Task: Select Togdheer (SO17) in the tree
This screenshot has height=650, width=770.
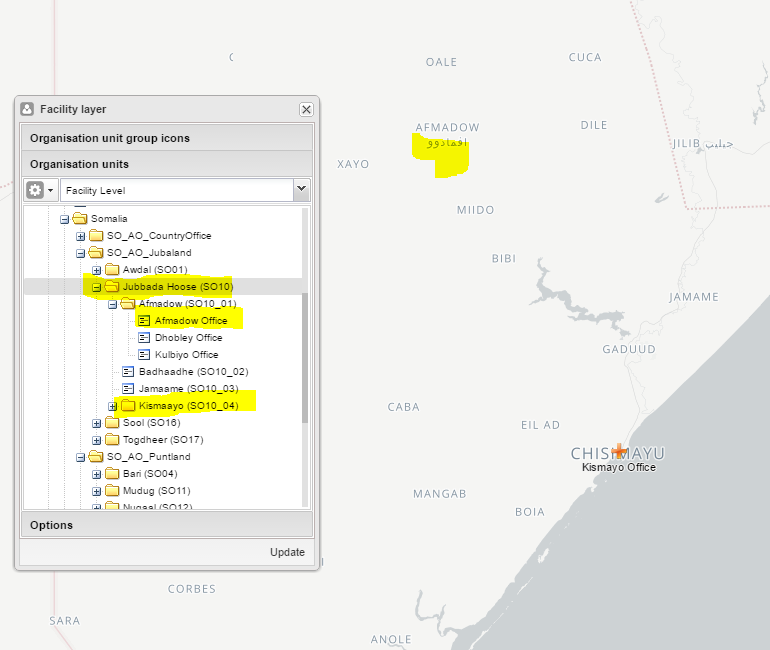Action: 162,440
